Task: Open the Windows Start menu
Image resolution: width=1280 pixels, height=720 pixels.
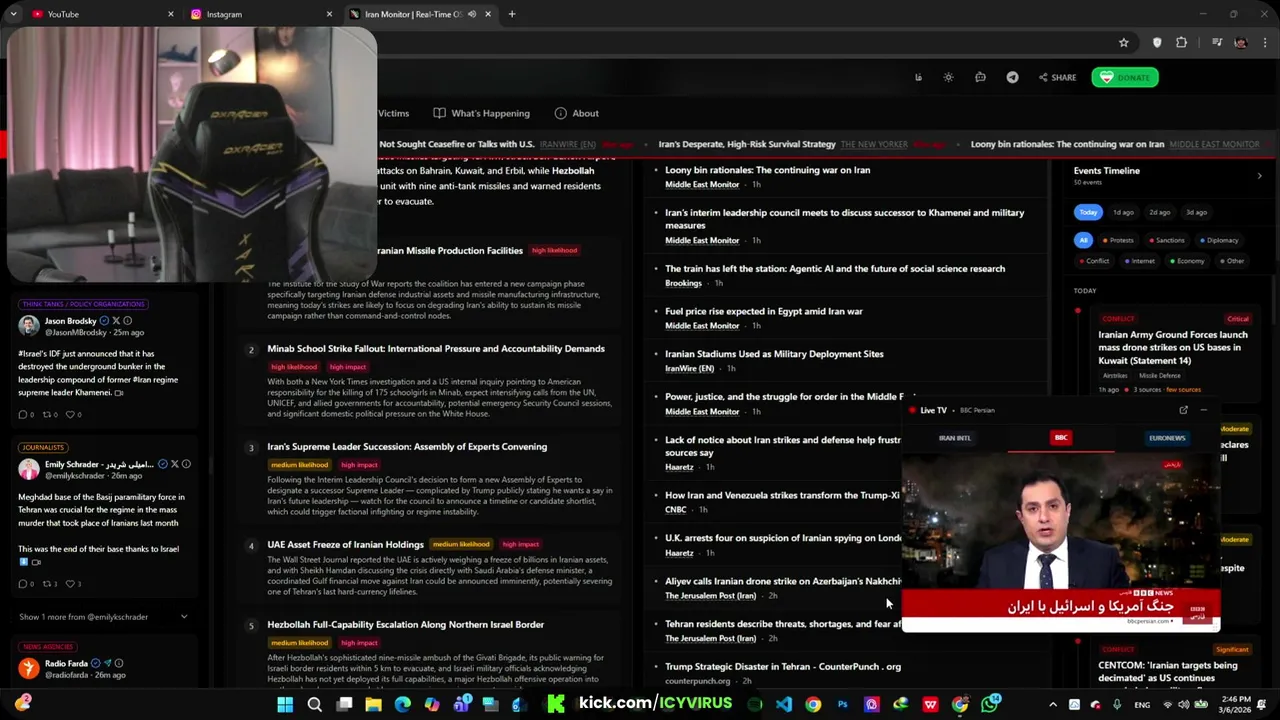Action: tap(285, 704)
